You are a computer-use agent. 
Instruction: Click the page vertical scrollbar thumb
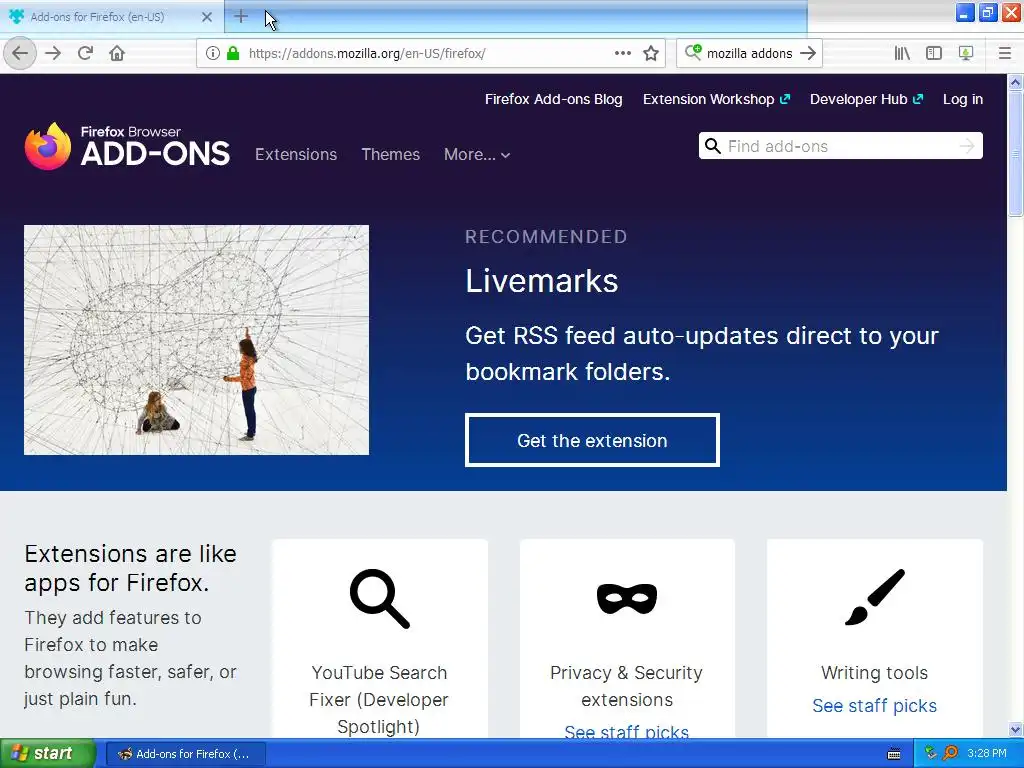[1015, 153]
